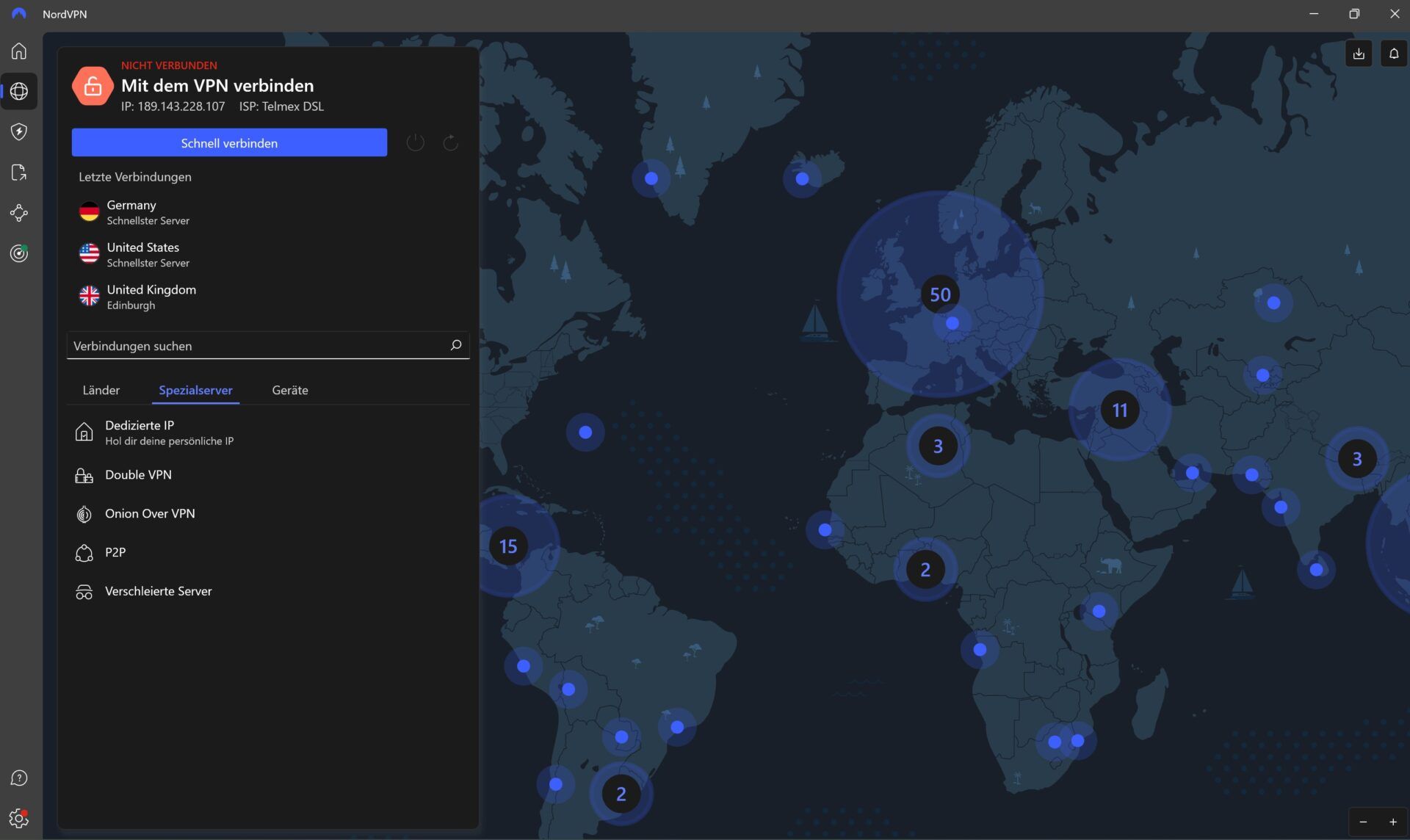
Task: Click the Verschleierte Server icon
Action: pyautogui.click(x=84, y=592)
